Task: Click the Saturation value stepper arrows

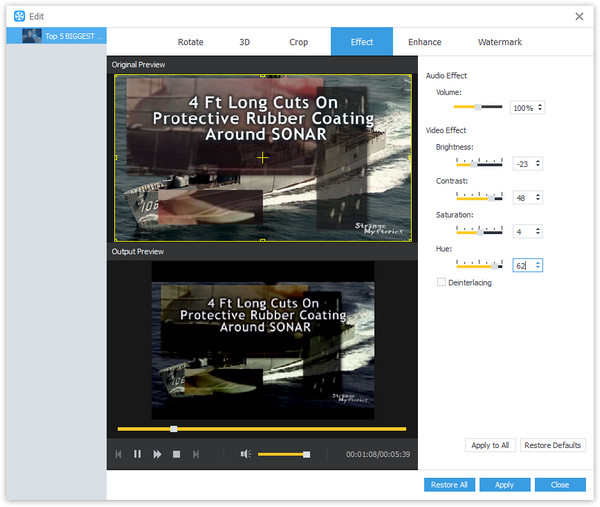Action: tap(539, 232)
